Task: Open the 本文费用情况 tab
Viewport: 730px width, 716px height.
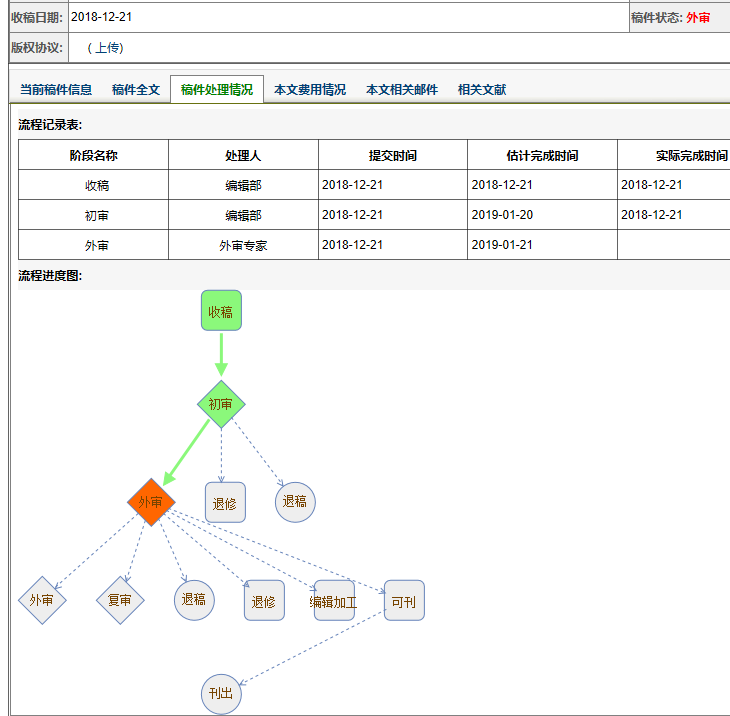Action: pos(310,89)
